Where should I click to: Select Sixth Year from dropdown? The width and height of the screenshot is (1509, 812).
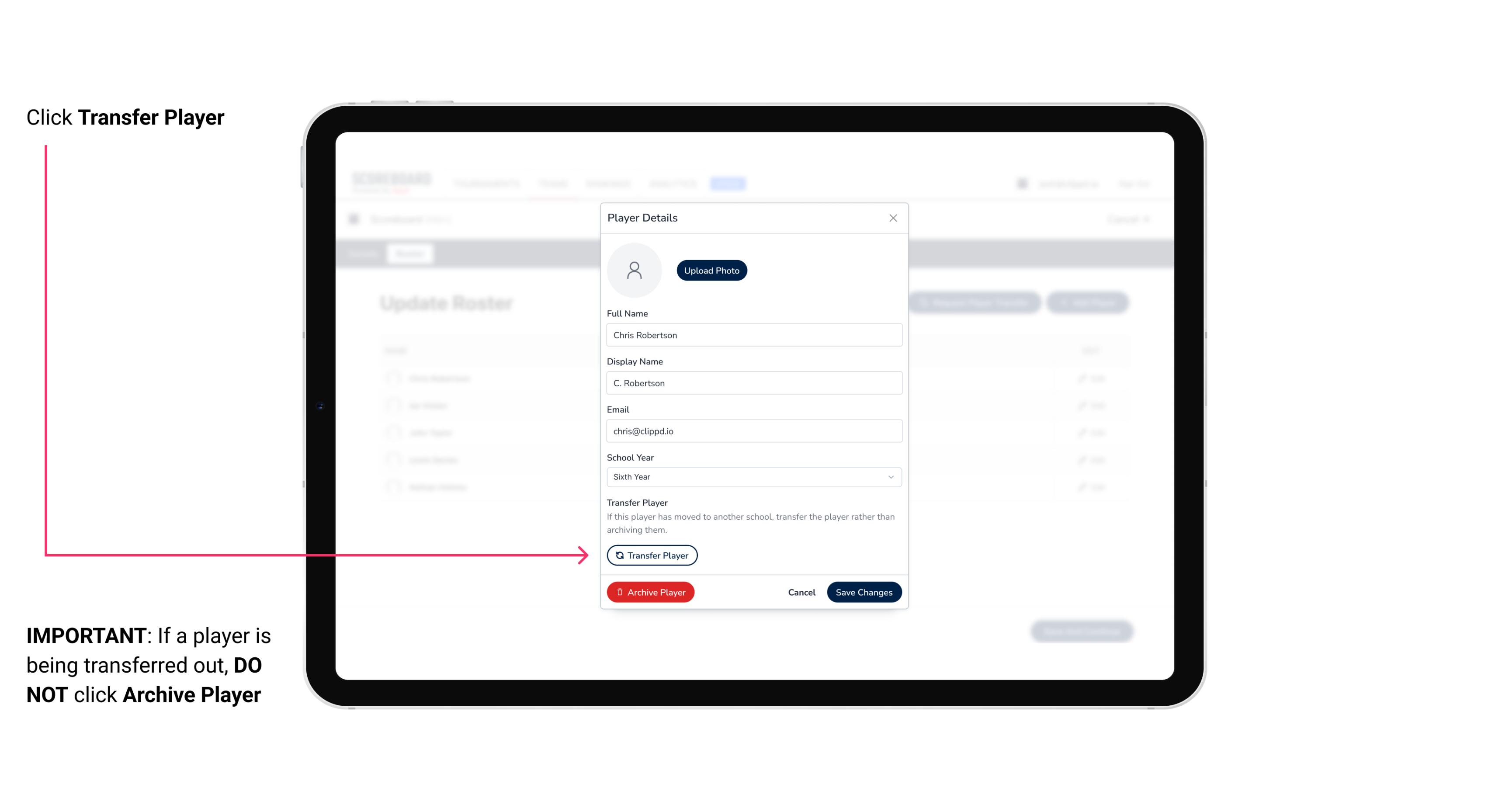753,476
